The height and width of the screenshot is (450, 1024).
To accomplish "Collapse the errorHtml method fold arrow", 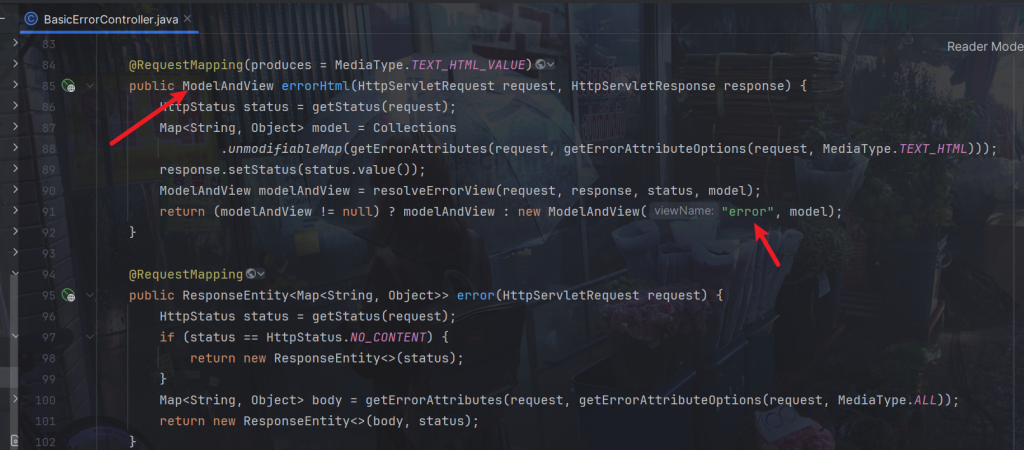I will click(x=91, y=87).
